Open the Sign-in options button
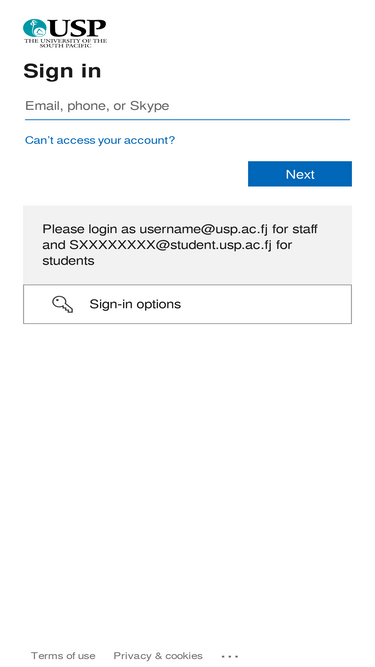Screen dimensions: 375x667 pos(187,304)
